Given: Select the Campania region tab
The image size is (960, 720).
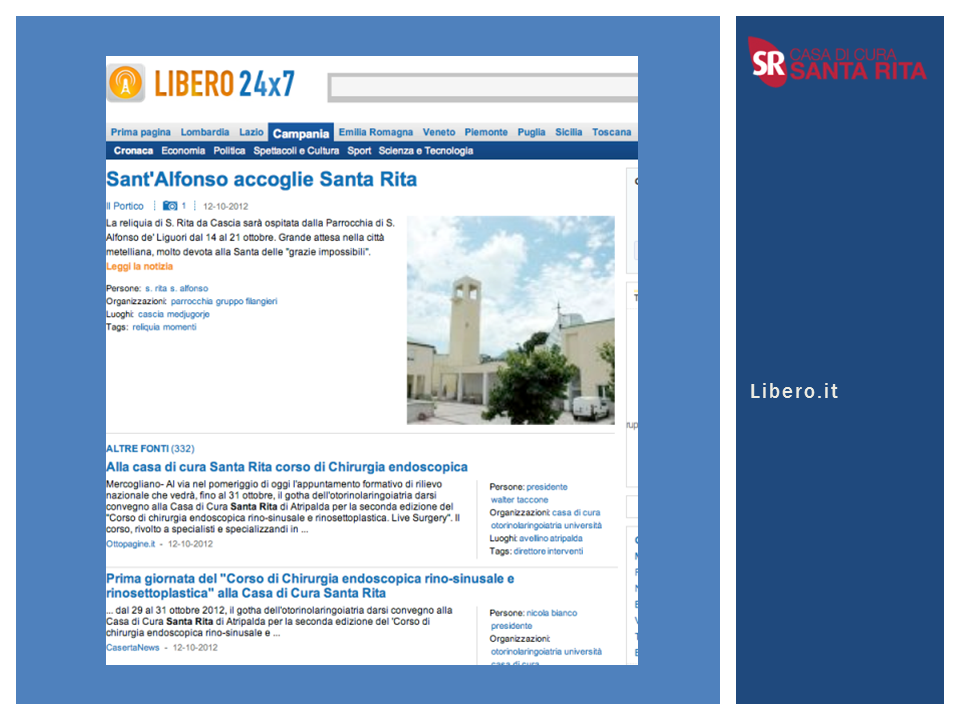Looking at the screenshot, I should coord(300,133).
